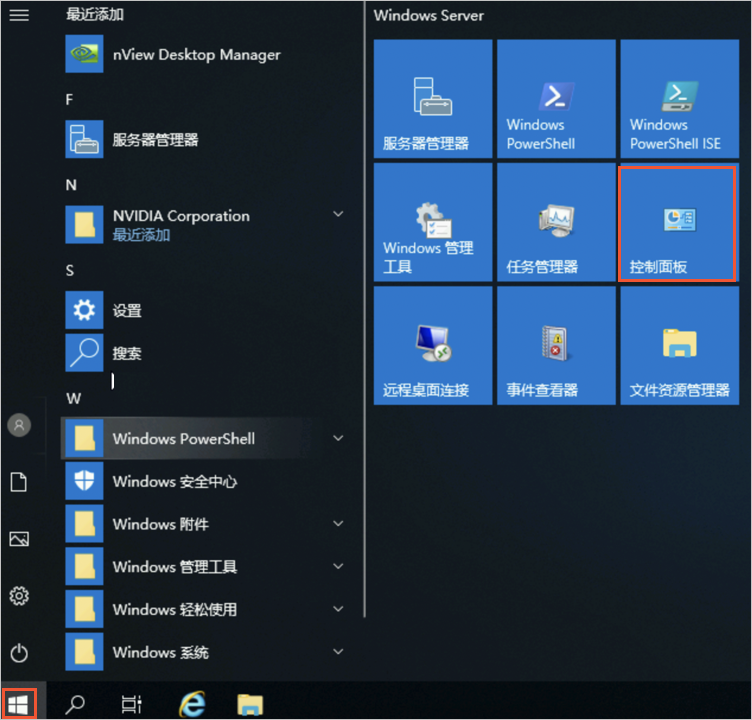The height and width of the screenshot is (720, 752).
Task: Toggle the hamburger menu at top-left
Action: click(x=19, y=15)
